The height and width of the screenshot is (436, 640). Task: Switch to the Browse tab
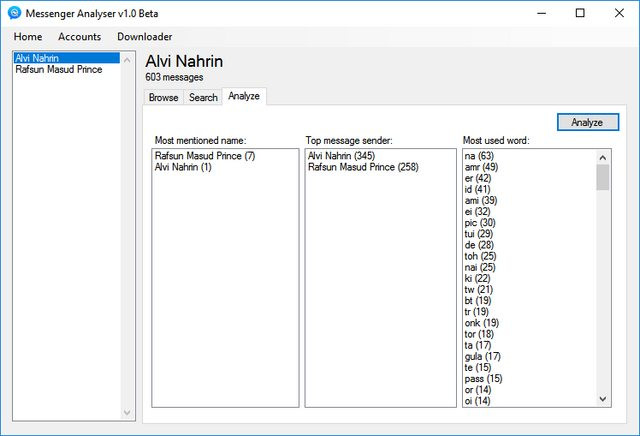pos(163,98)
